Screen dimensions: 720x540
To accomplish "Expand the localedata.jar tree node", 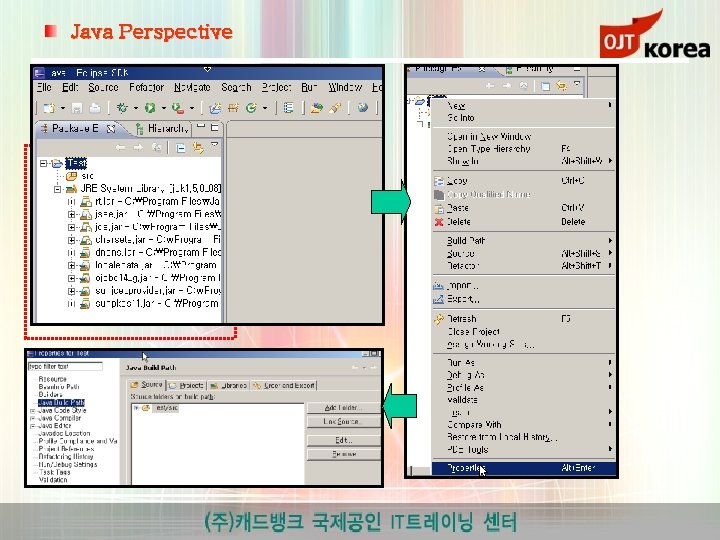I will pyautogui.click(x=71, y=265).
